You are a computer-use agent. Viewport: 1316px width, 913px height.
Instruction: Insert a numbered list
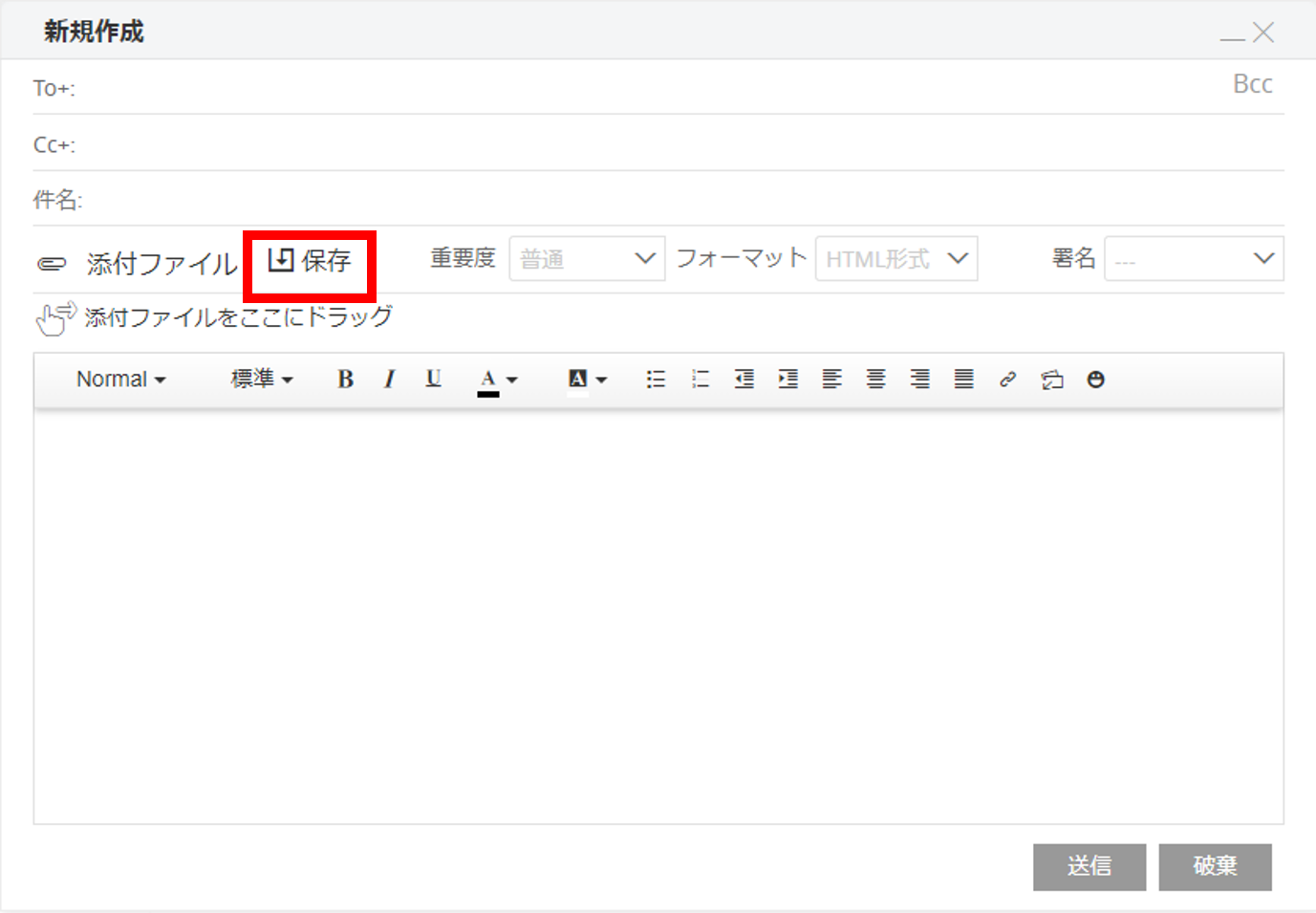pyautogui.click(x=700, y=380)
